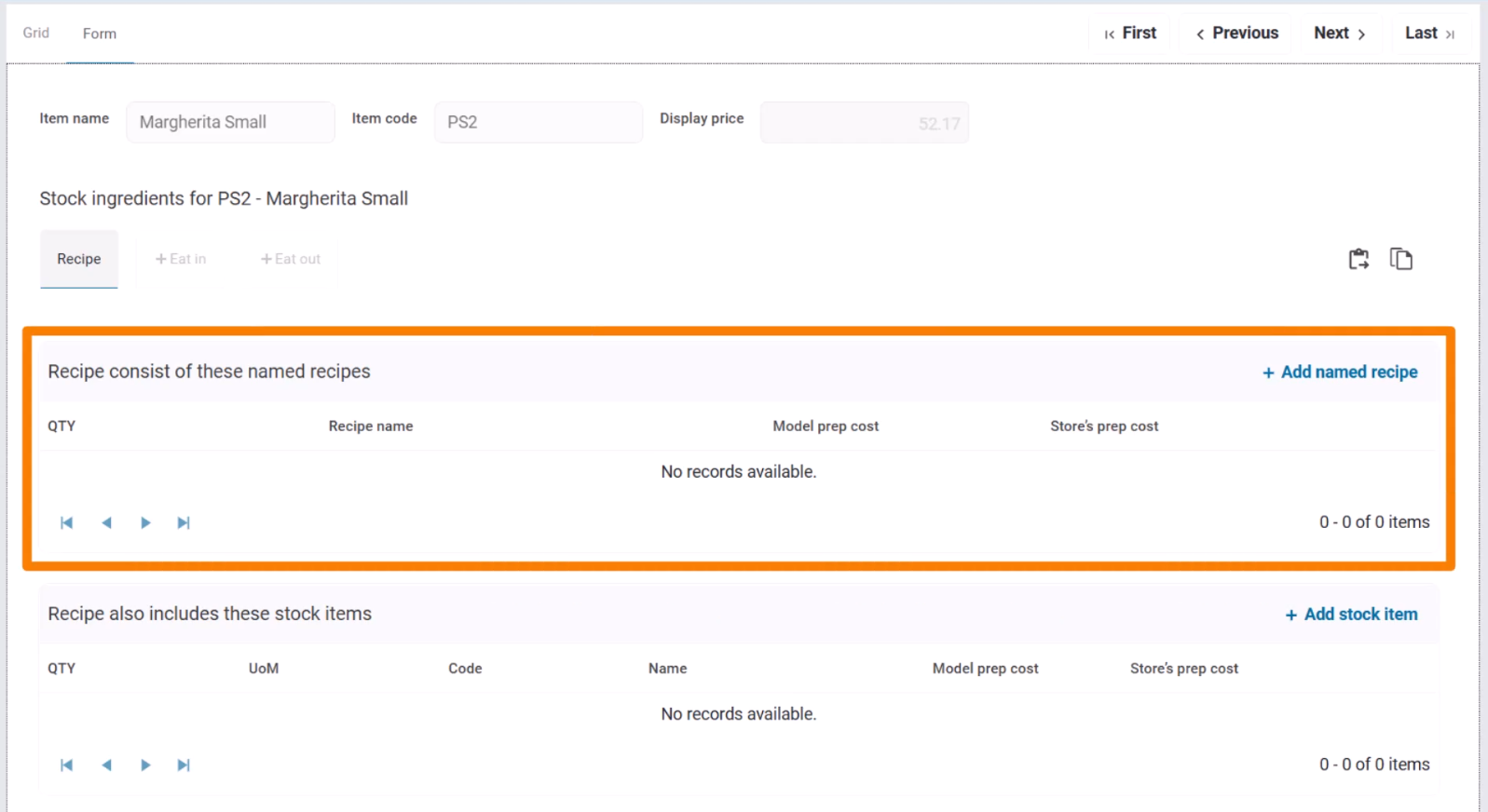Go to next page of stock items grid
The image size is (1488, 812).
tap(145, 765)
